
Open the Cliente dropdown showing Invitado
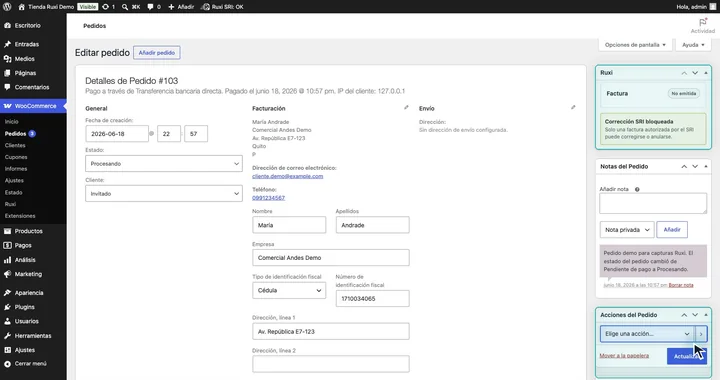coord(163,194)
